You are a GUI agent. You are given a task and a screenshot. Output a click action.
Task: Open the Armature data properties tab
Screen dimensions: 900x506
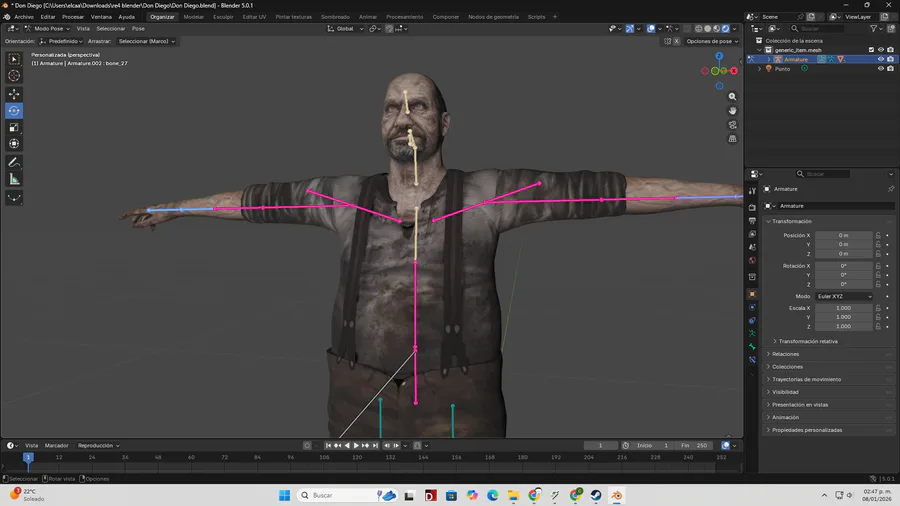[752, 334]
